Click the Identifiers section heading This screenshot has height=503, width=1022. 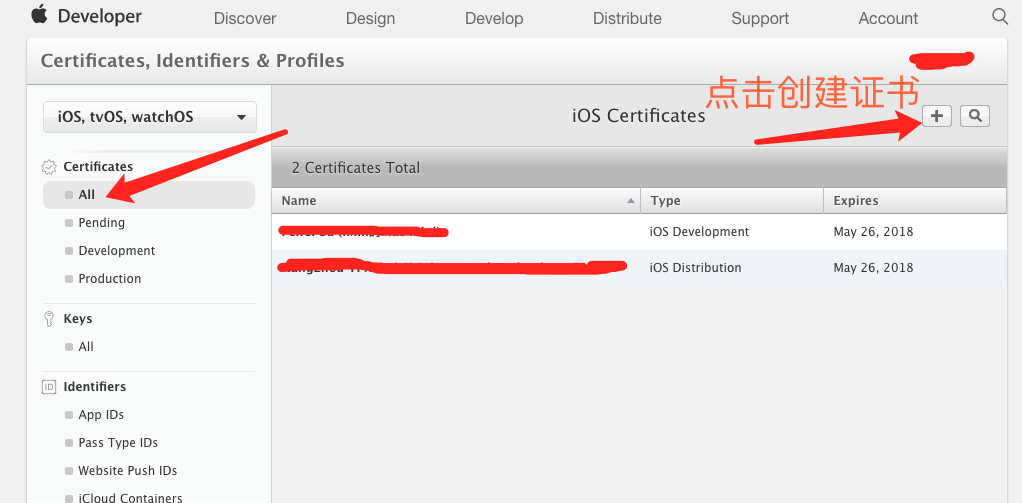(95, 387)
